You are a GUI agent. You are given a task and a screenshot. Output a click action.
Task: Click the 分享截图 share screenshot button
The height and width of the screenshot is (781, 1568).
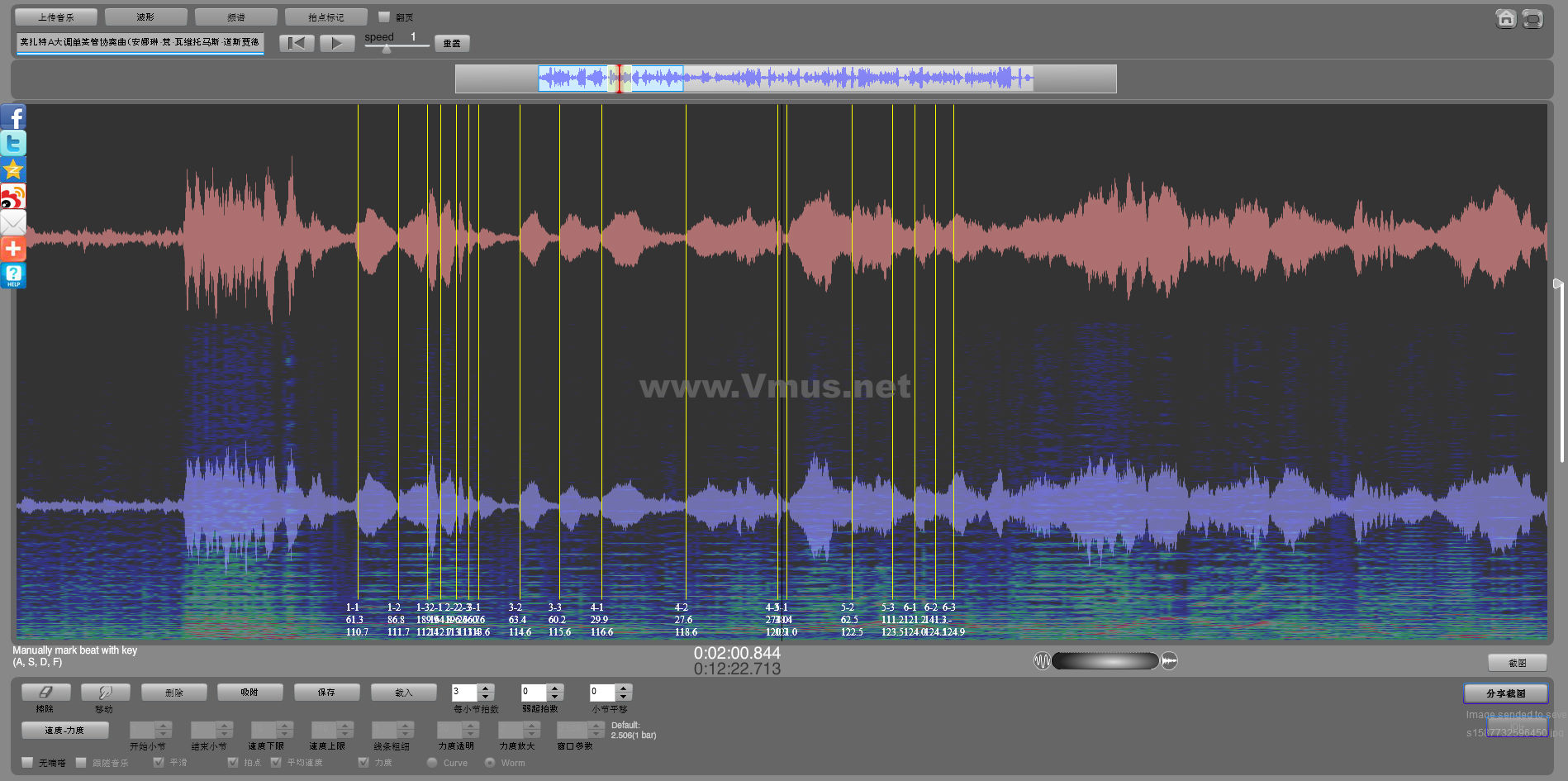click(x=1505, y=693)
